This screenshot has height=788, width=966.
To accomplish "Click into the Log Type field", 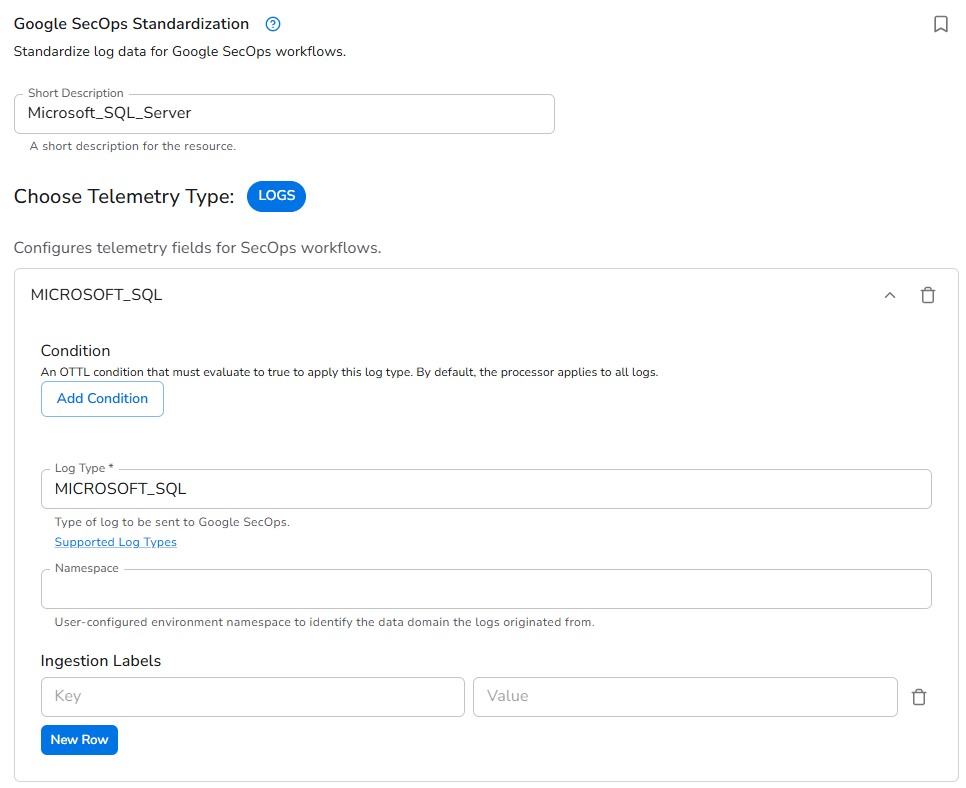I will [x=486, y=489].
